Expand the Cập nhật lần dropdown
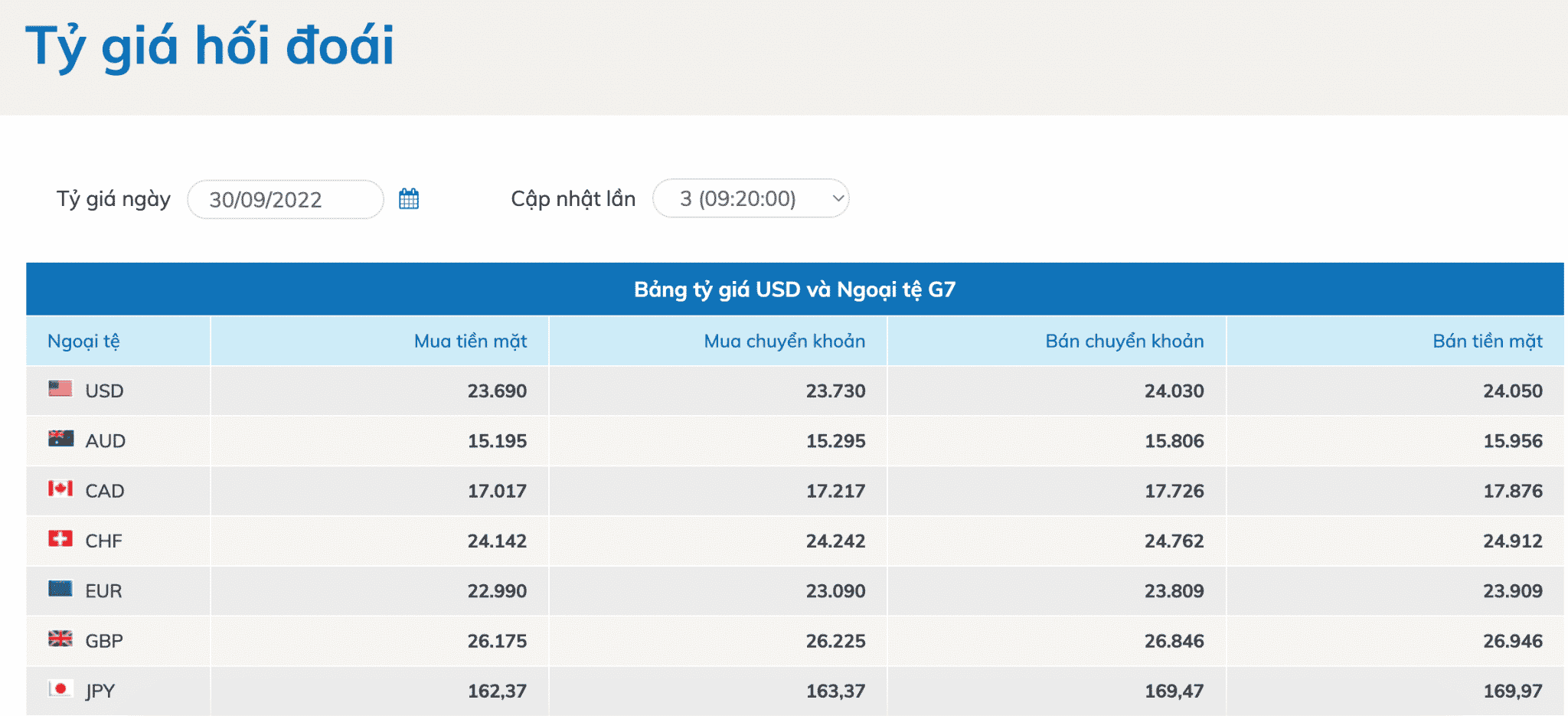Viewport: 1568px width, 716px height. click(750, 199)
